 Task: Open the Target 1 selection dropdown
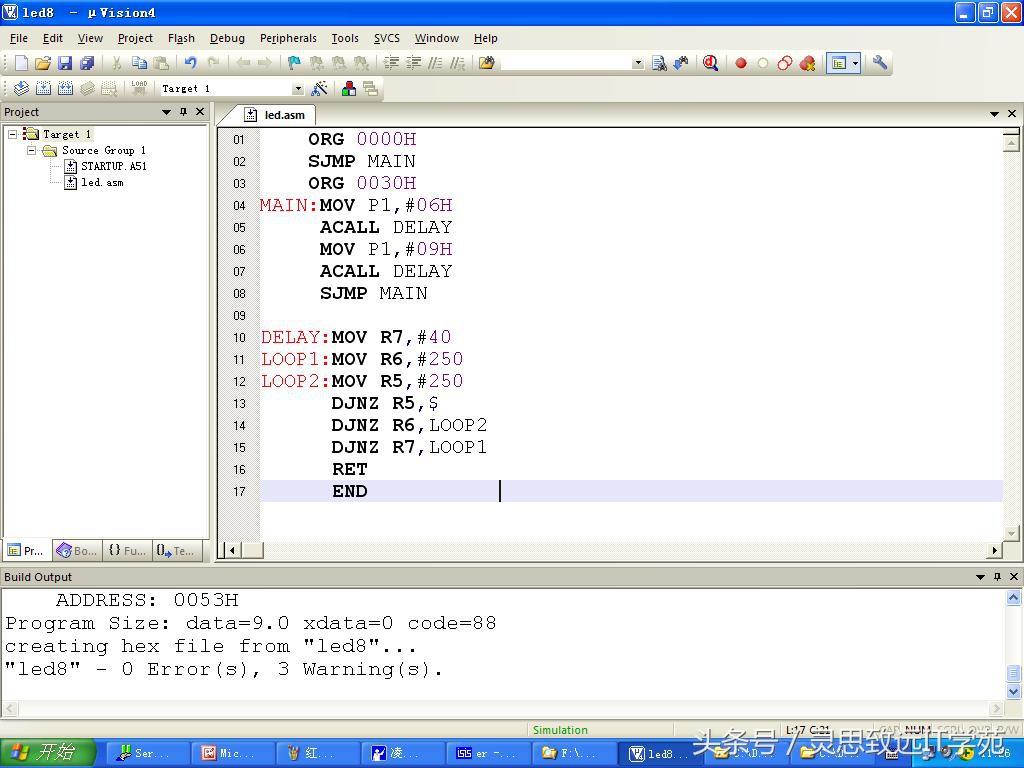point(297,89)
